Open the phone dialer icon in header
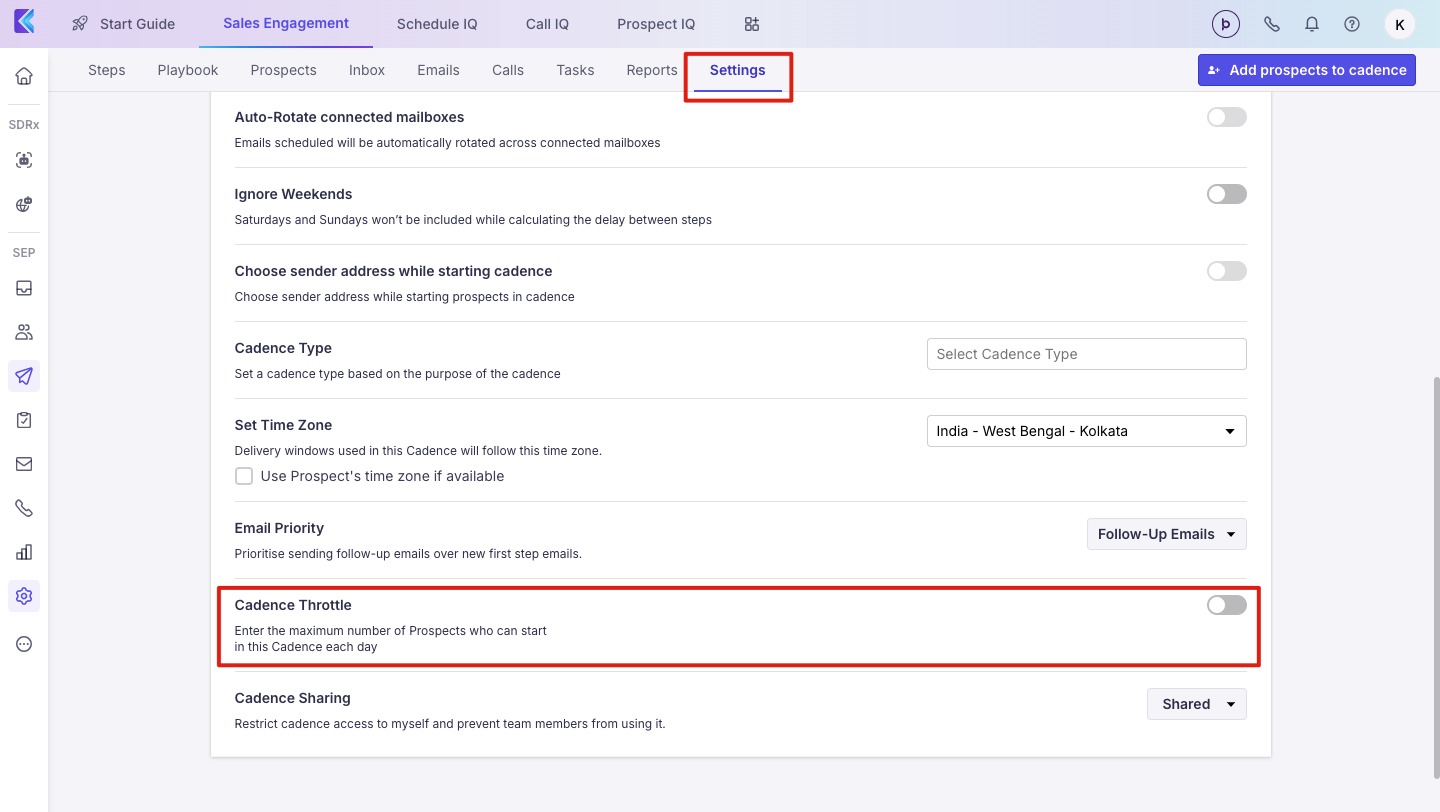The height and width of the screenshot is (812, 1440). click(x=1272, y=24)
